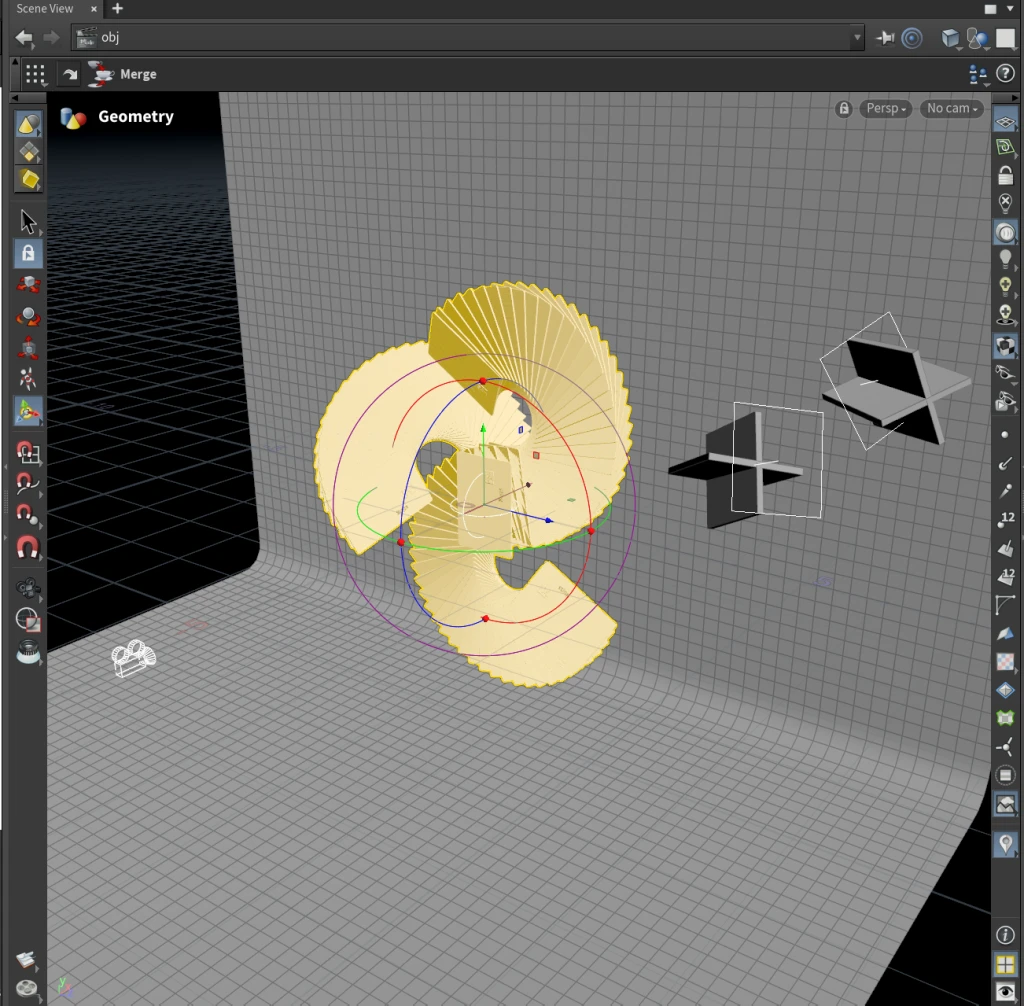
Task: Go forward with the right arrow
Action: pyautogui.click(x=51, y=38)
